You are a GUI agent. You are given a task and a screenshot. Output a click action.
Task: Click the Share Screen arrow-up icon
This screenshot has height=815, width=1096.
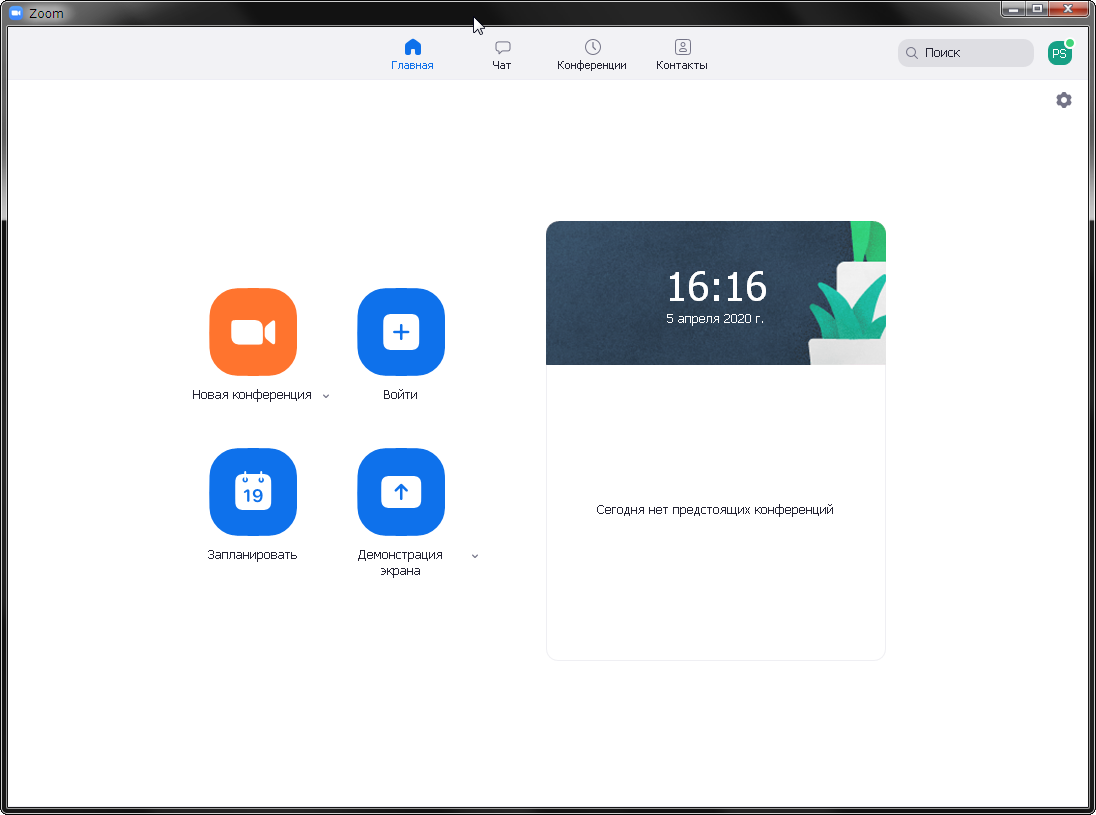401,492
